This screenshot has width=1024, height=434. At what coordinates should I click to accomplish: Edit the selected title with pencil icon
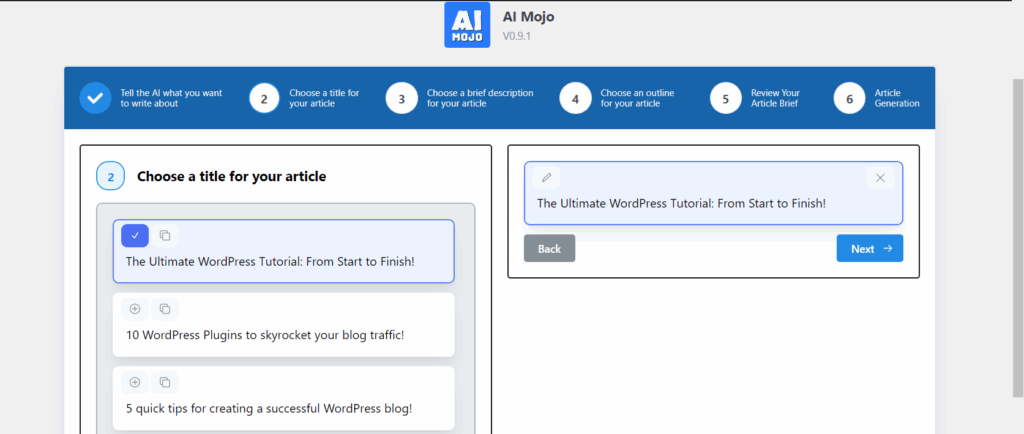coord(547,178)
